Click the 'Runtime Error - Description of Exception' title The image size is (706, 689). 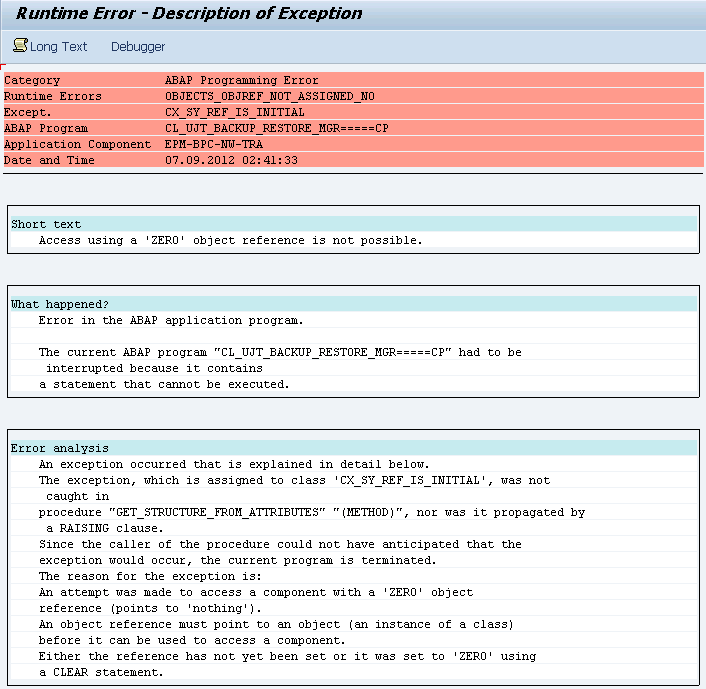[189, 14]
